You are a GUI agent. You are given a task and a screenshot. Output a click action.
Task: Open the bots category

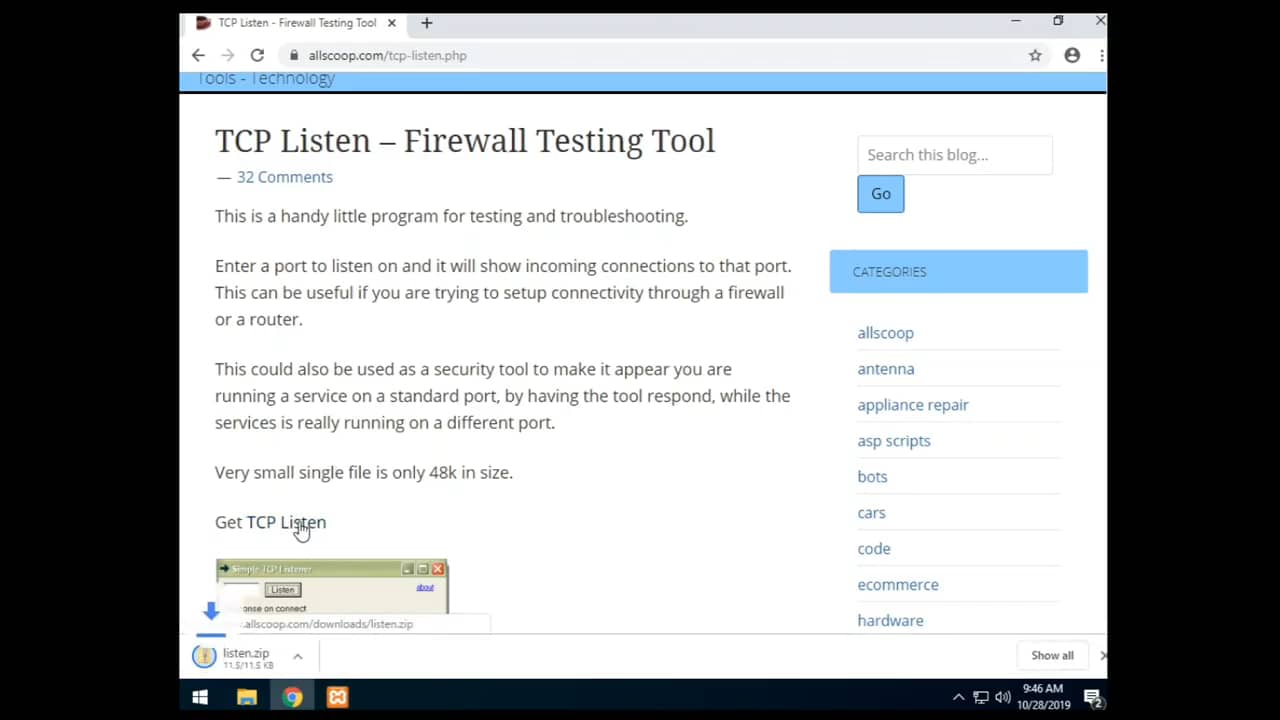pyautogui.click(x=872, y=477)
